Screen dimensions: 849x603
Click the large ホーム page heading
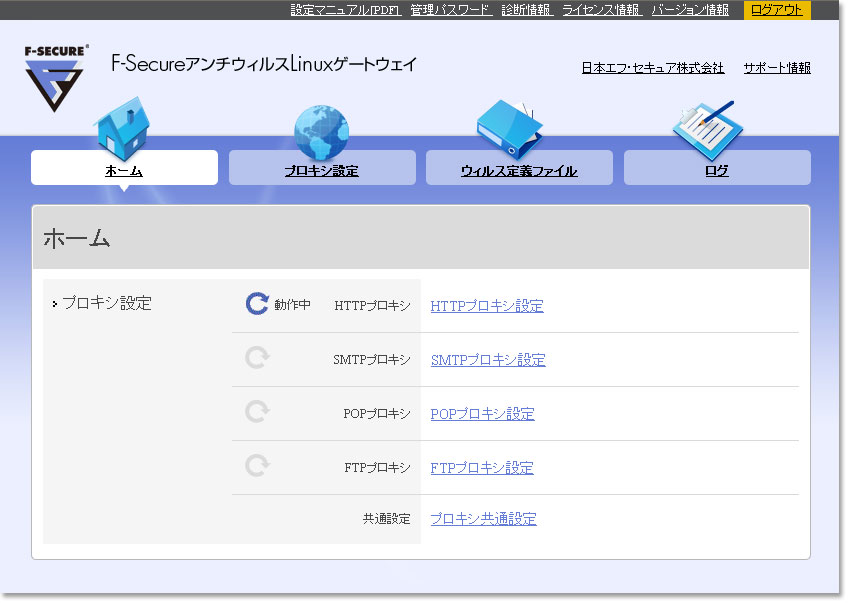[x=77, y=238]
